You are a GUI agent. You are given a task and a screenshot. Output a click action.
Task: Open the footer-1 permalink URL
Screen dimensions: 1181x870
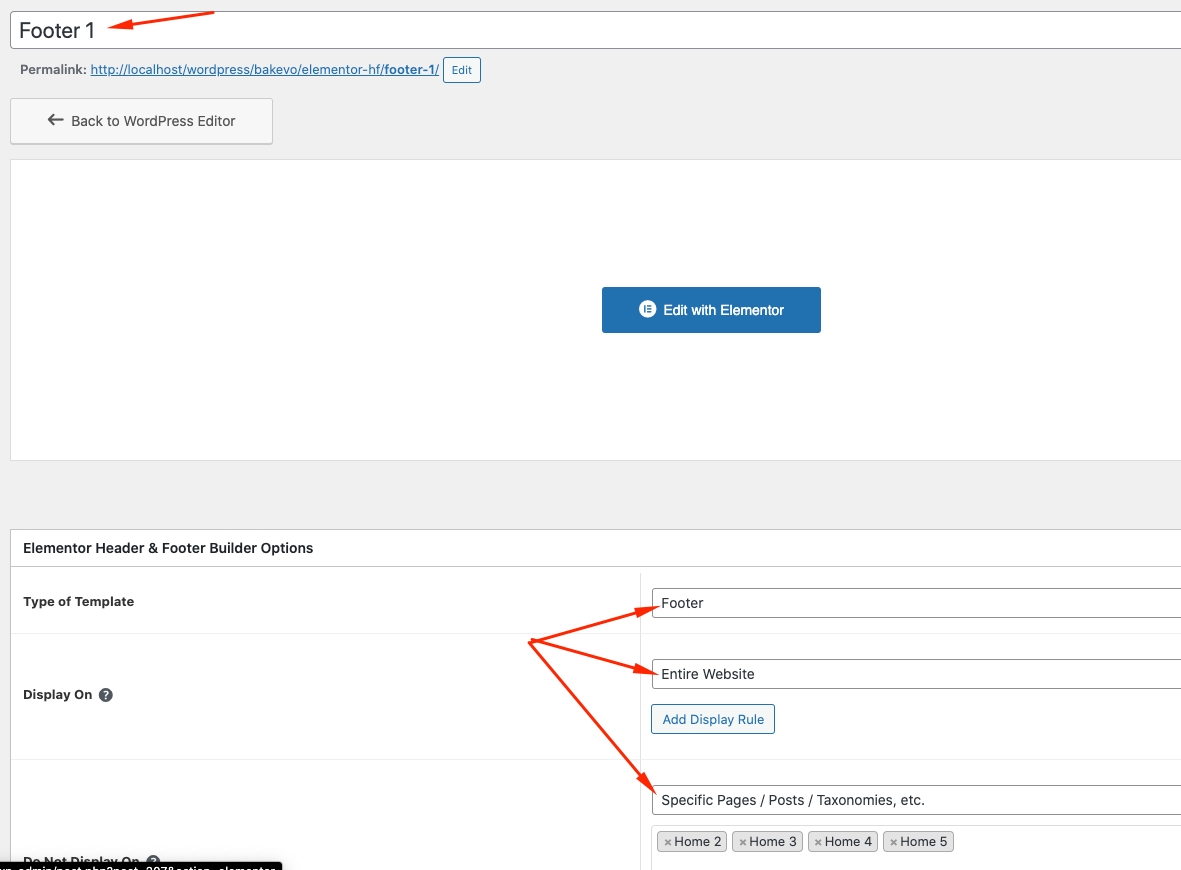[x=264, y=70]
